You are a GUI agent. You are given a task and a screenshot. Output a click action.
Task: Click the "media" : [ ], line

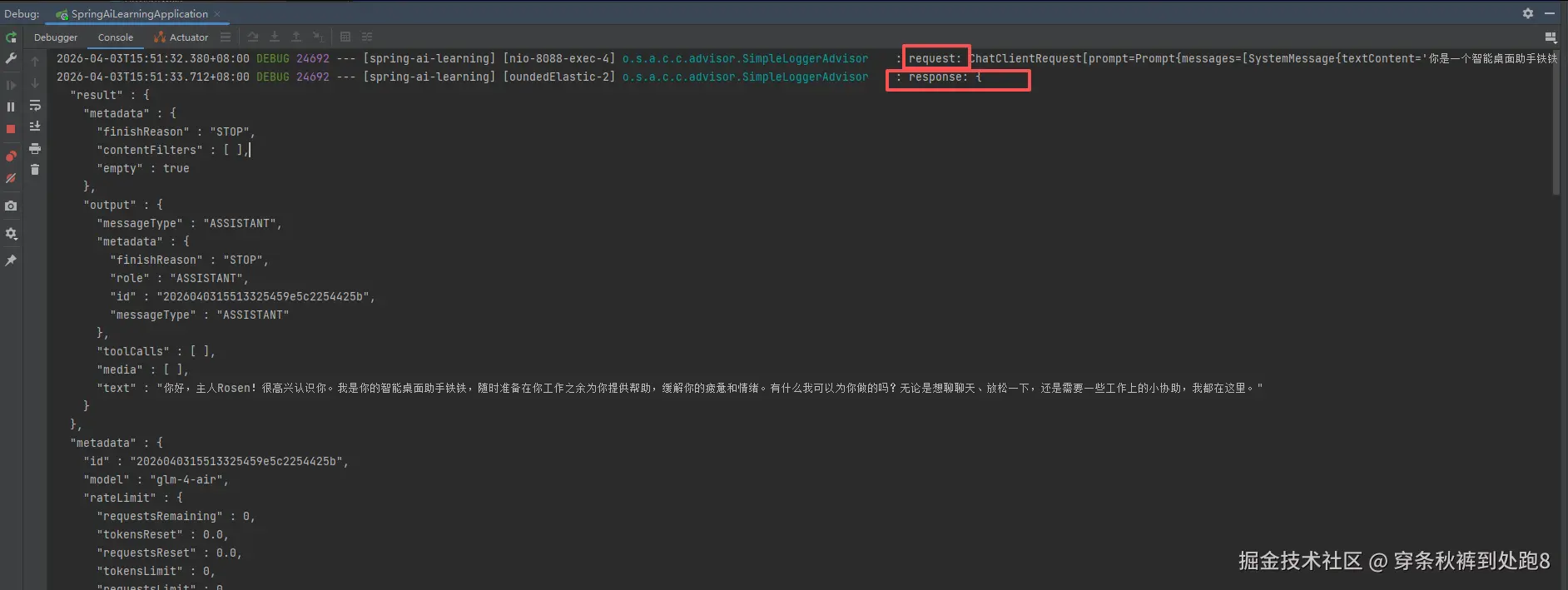(143, 369)
